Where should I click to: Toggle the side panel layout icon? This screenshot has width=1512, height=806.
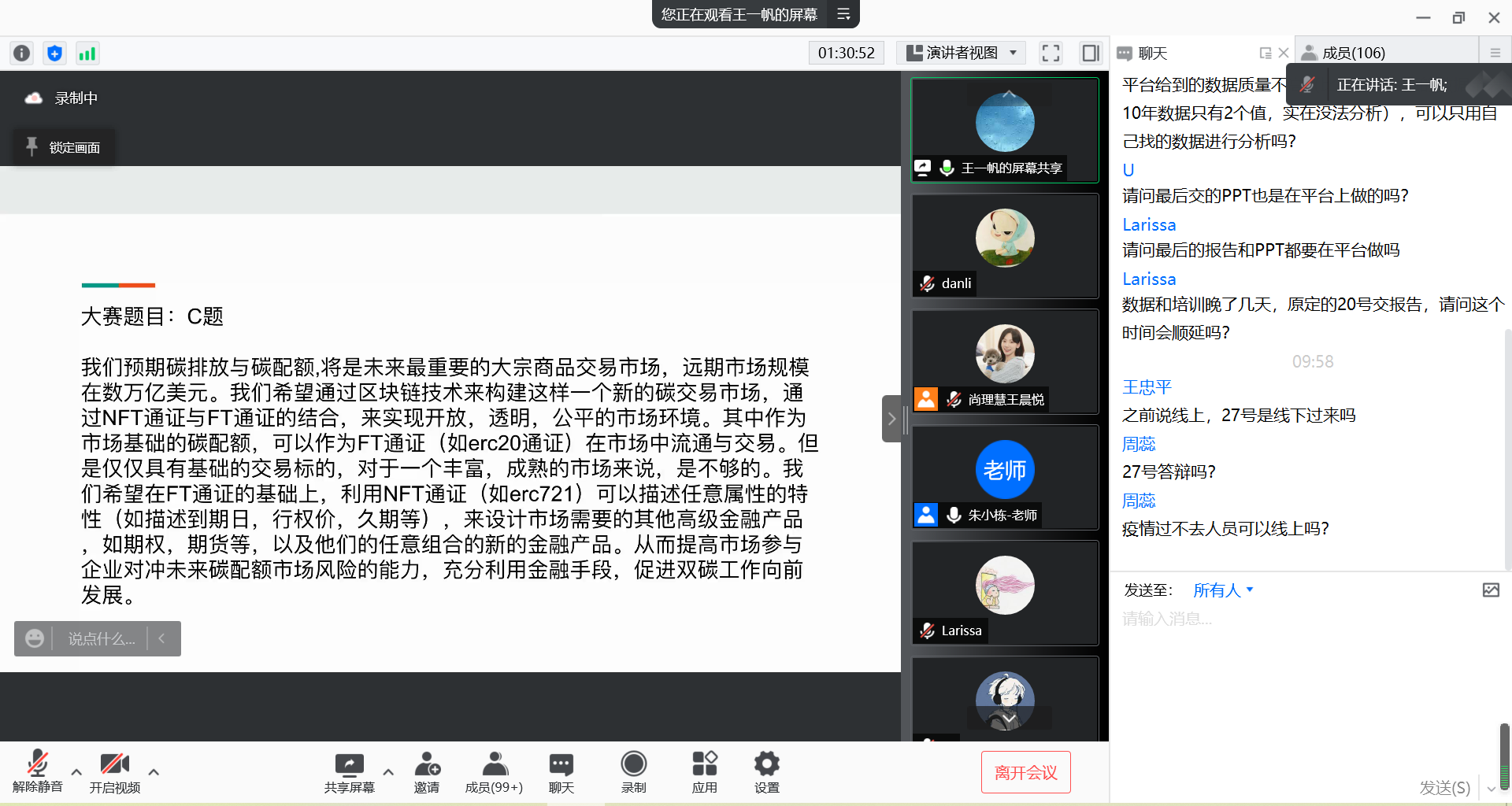point(1091,53)
